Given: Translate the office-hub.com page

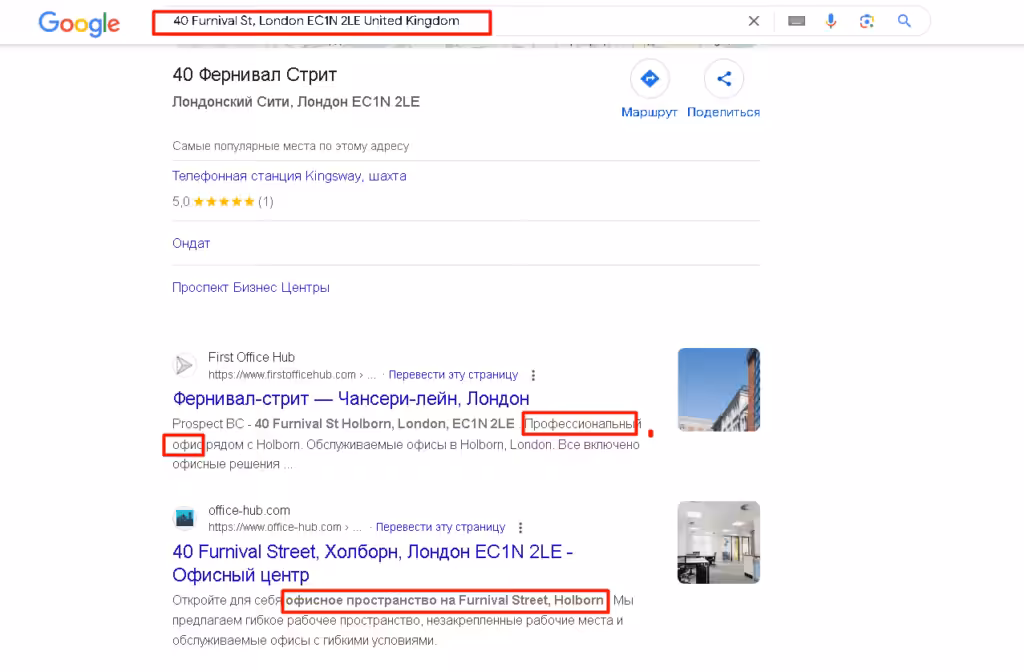Looking at the screenshot, I should click(x=441, y=527).
